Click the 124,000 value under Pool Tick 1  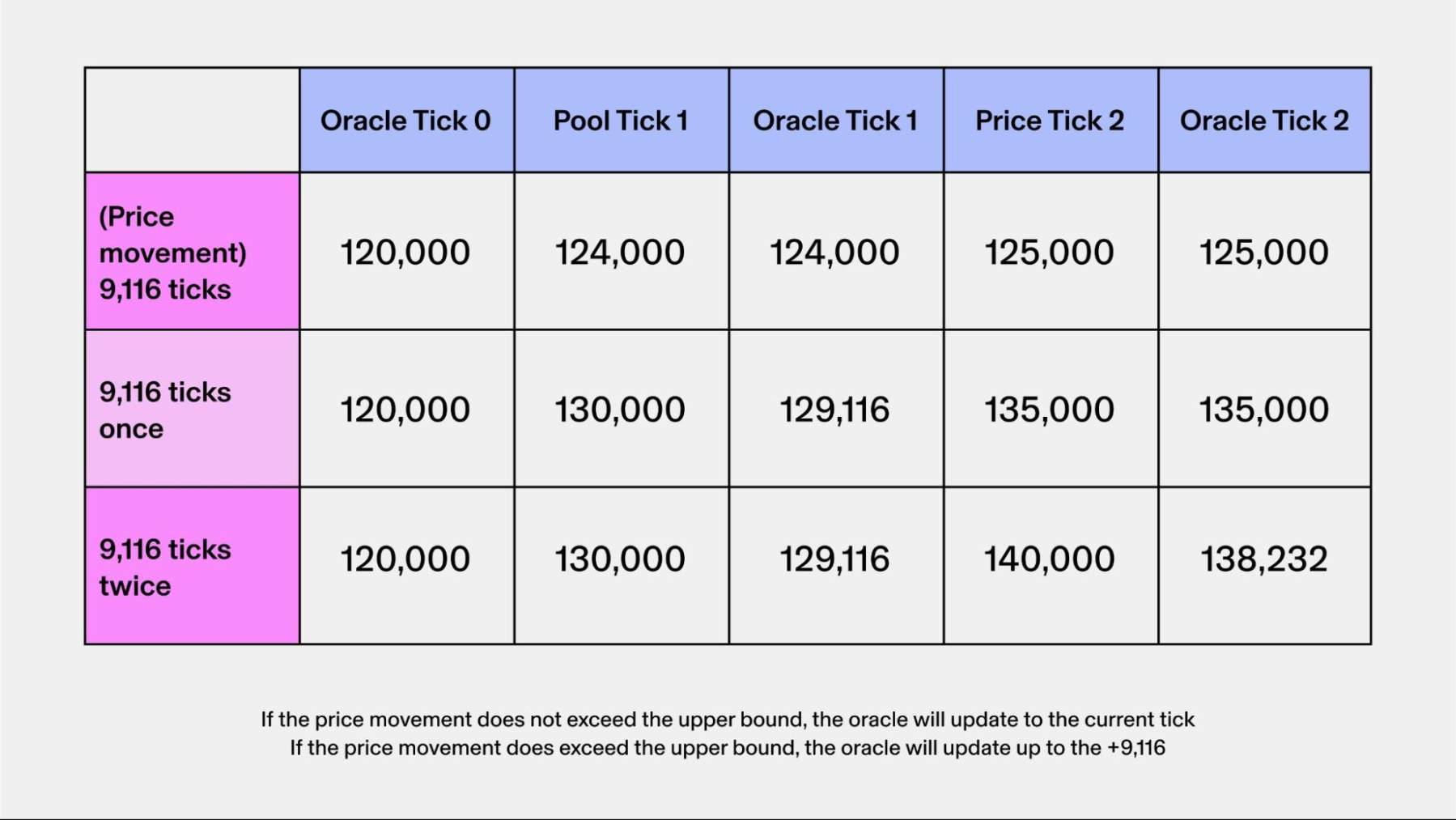620,253
